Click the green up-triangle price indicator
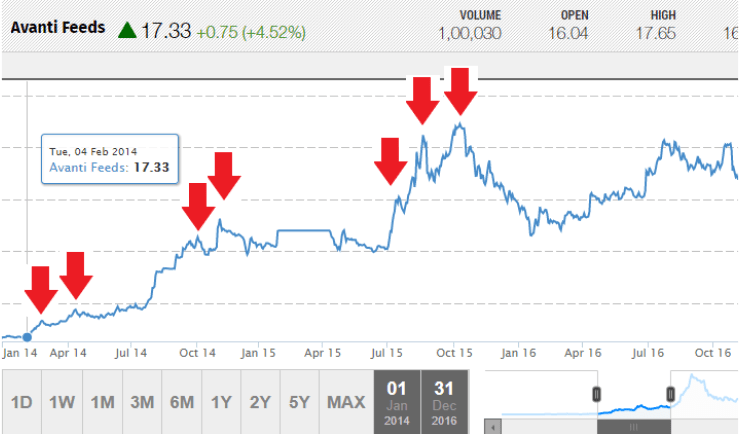Viewport: 740px width, 434px height. point(127,30)
